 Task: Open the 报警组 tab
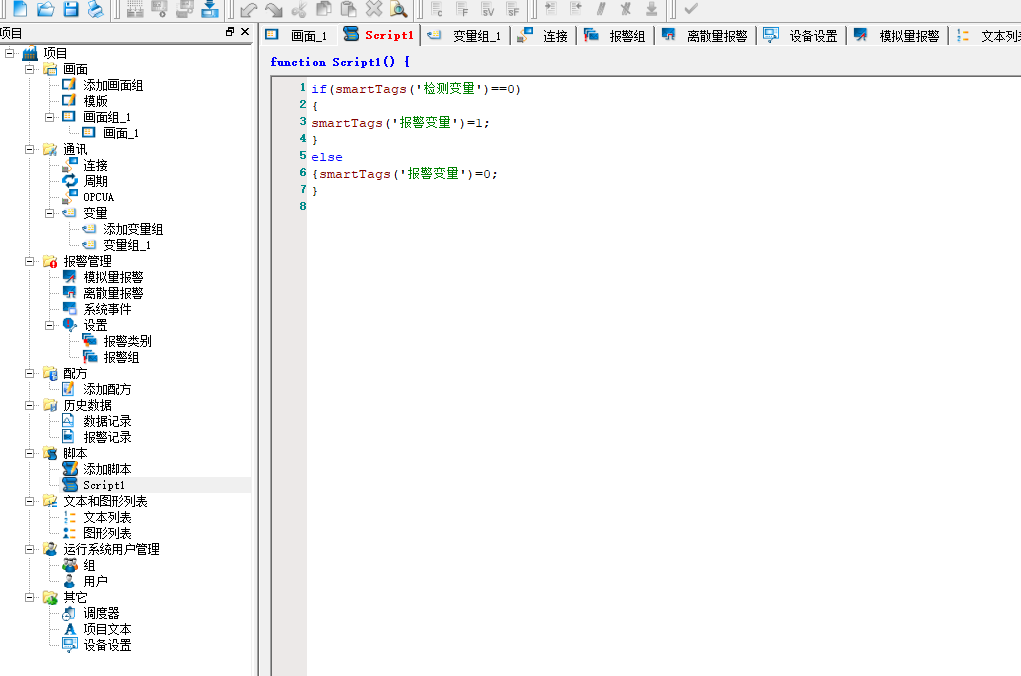(615, 36)
